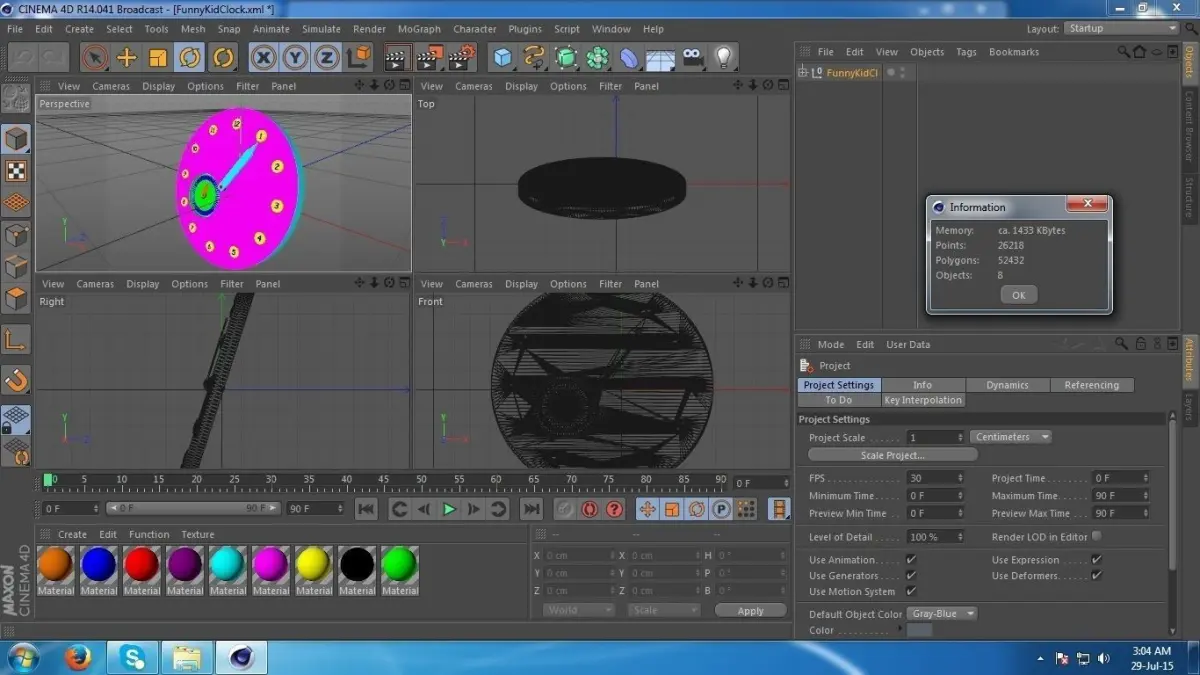Toggle position keyframe recording icon
Viewport: 1200px width, 675px height.
[x=648, y=509]
